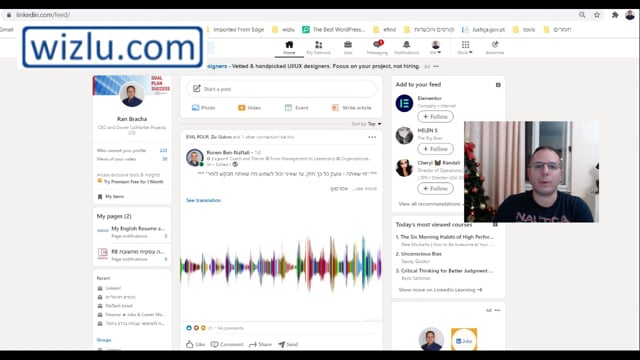Open the ad options three-dot menu

pos(497,310)
